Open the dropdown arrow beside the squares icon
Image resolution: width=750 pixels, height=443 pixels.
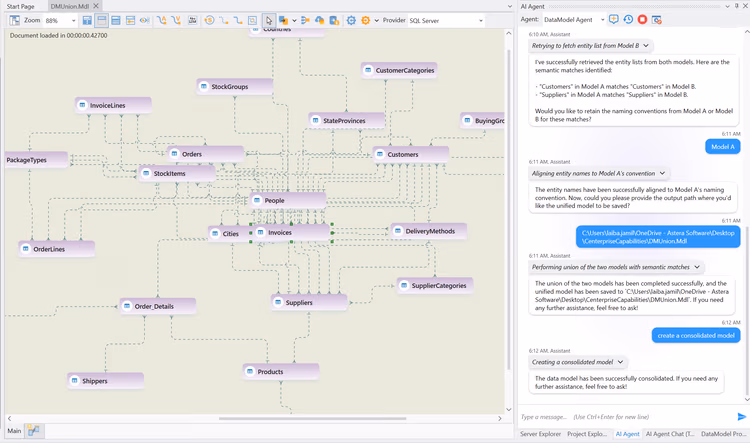coord(294,21)
